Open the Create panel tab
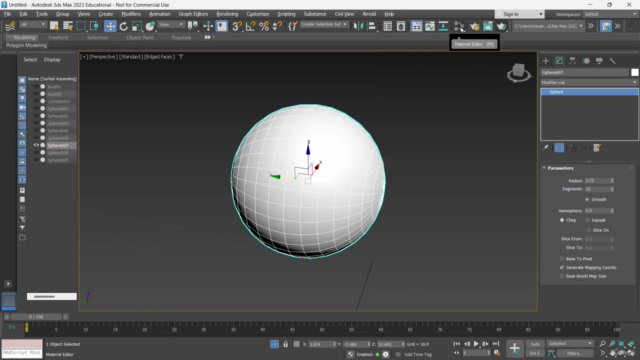This screenshot has width=640, height=360. (546, 61)
